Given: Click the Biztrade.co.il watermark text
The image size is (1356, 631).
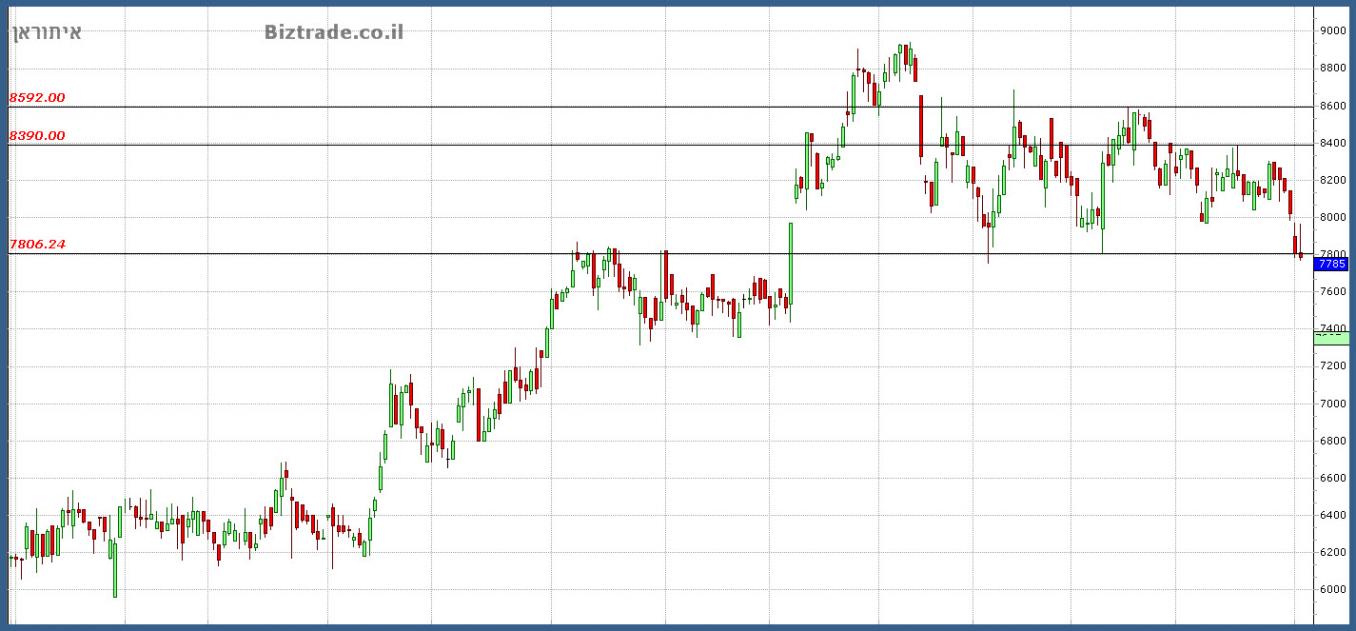Looking at the screenshot, I should tap(334, 32).
